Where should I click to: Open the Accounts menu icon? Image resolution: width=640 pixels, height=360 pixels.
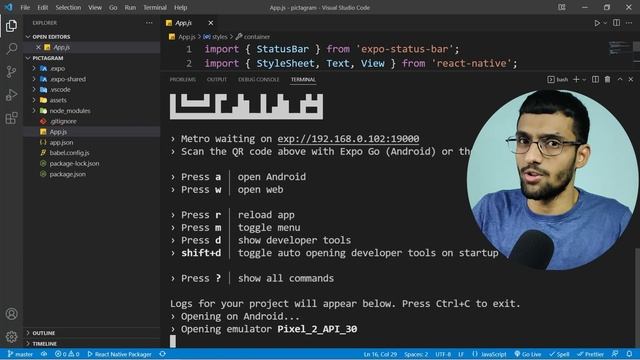11,314
